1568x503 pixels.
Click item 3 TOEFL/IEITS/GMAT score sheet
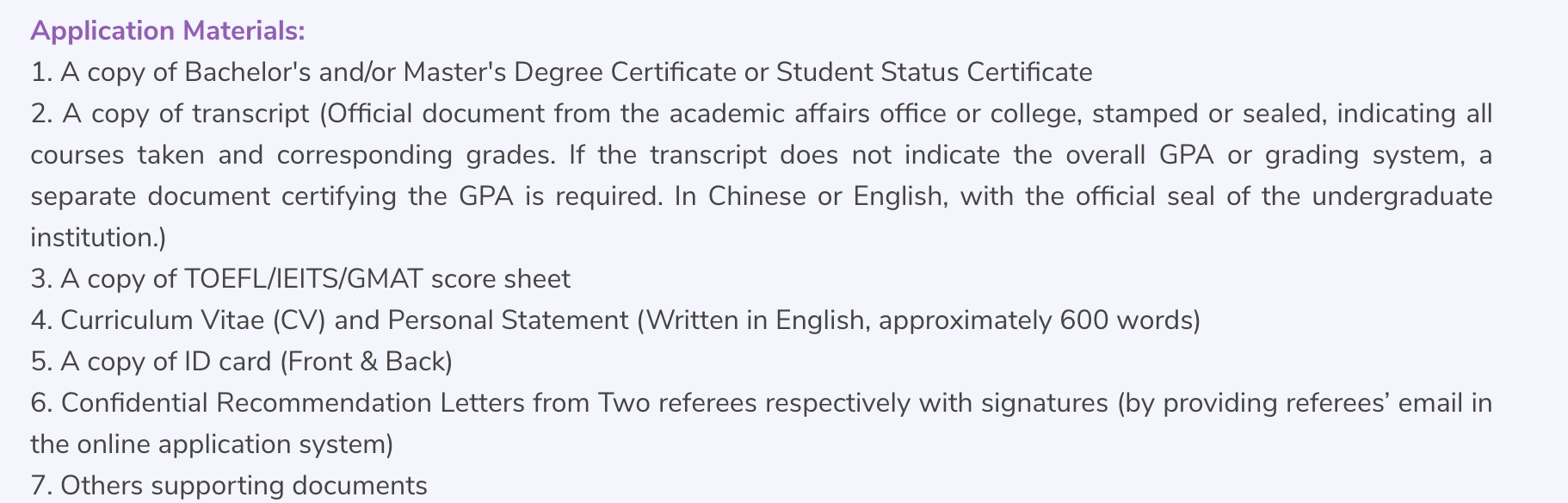click(300, 279)
